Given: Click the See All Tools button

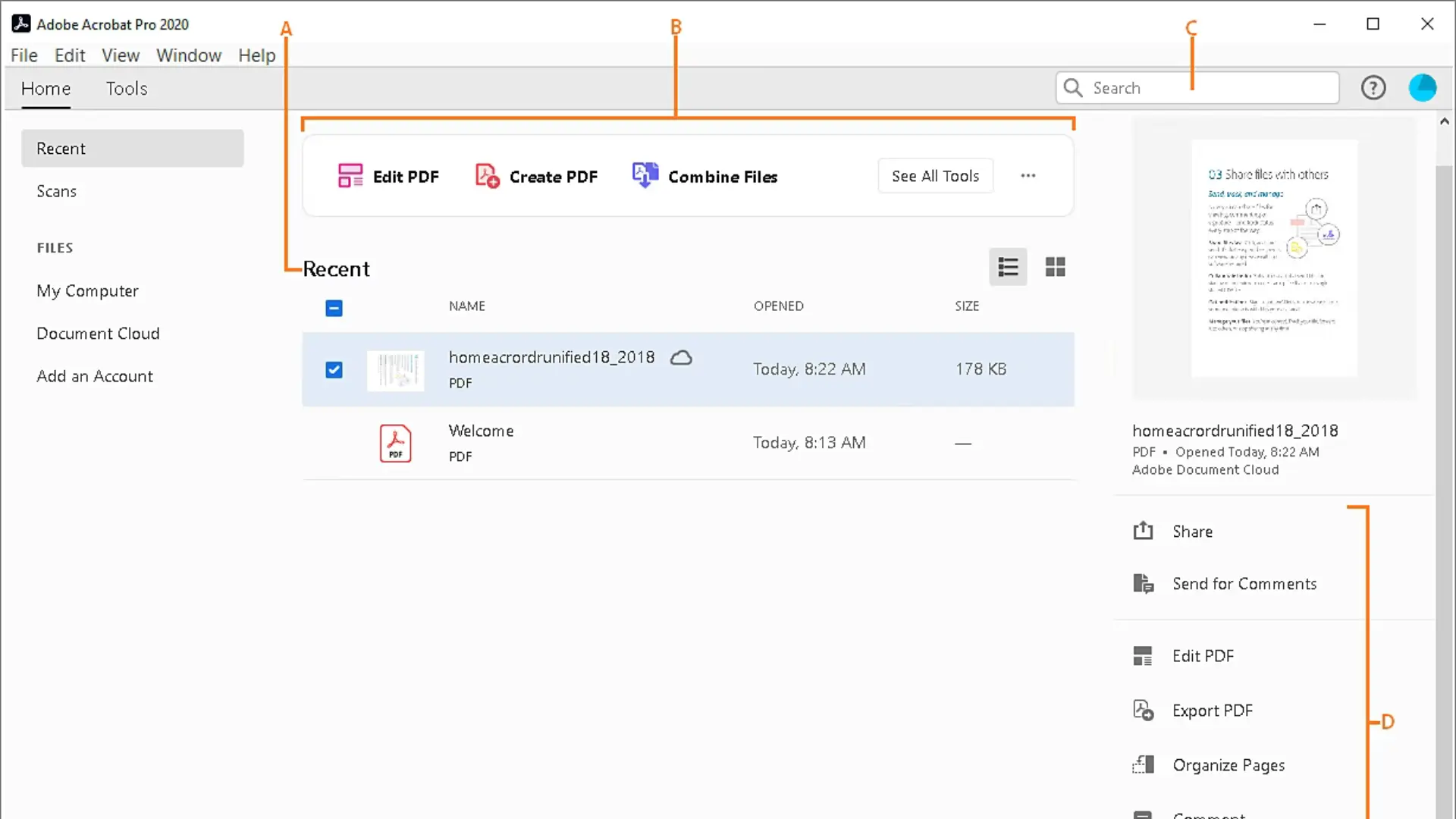Looking at the screenshot, I should point(935,176).
